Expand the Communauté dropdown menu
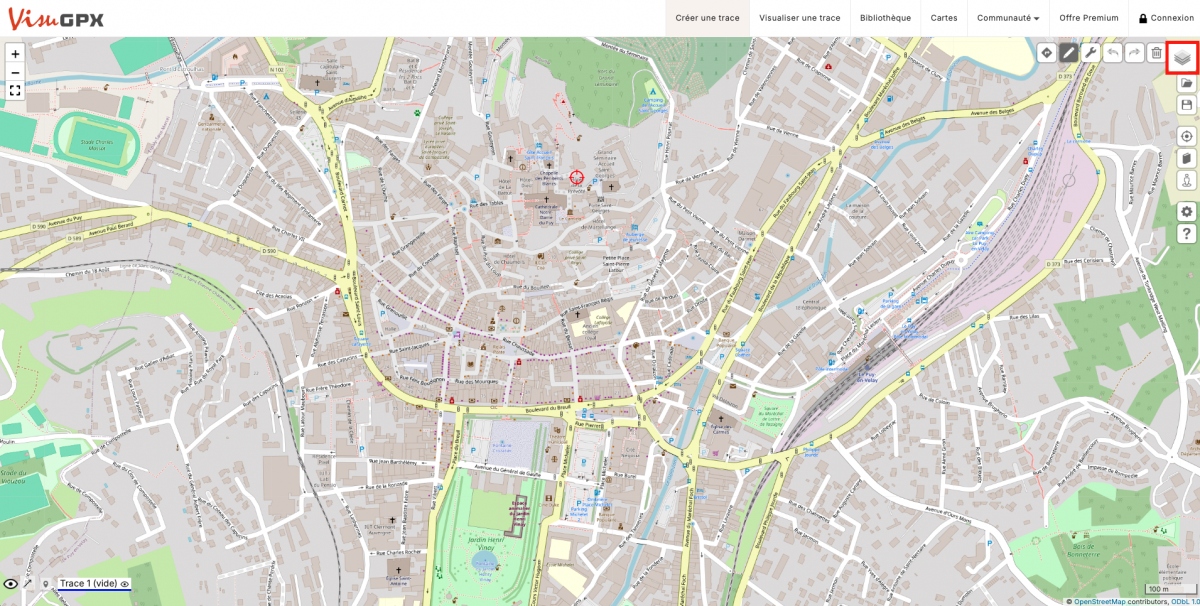1200x606 pixels. pyautogui.click(x=1008, y=18)
